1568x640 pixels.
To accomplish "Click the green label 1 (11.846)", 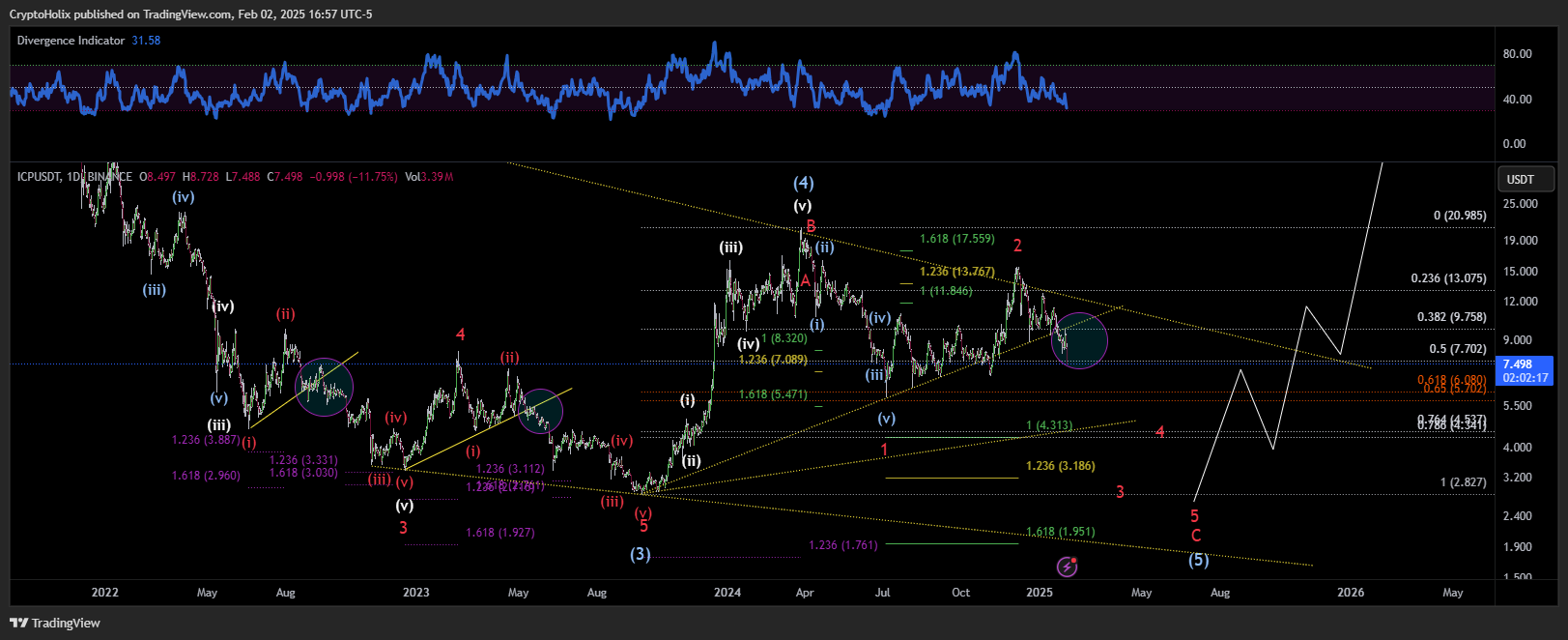I will (x=946, y=291).
